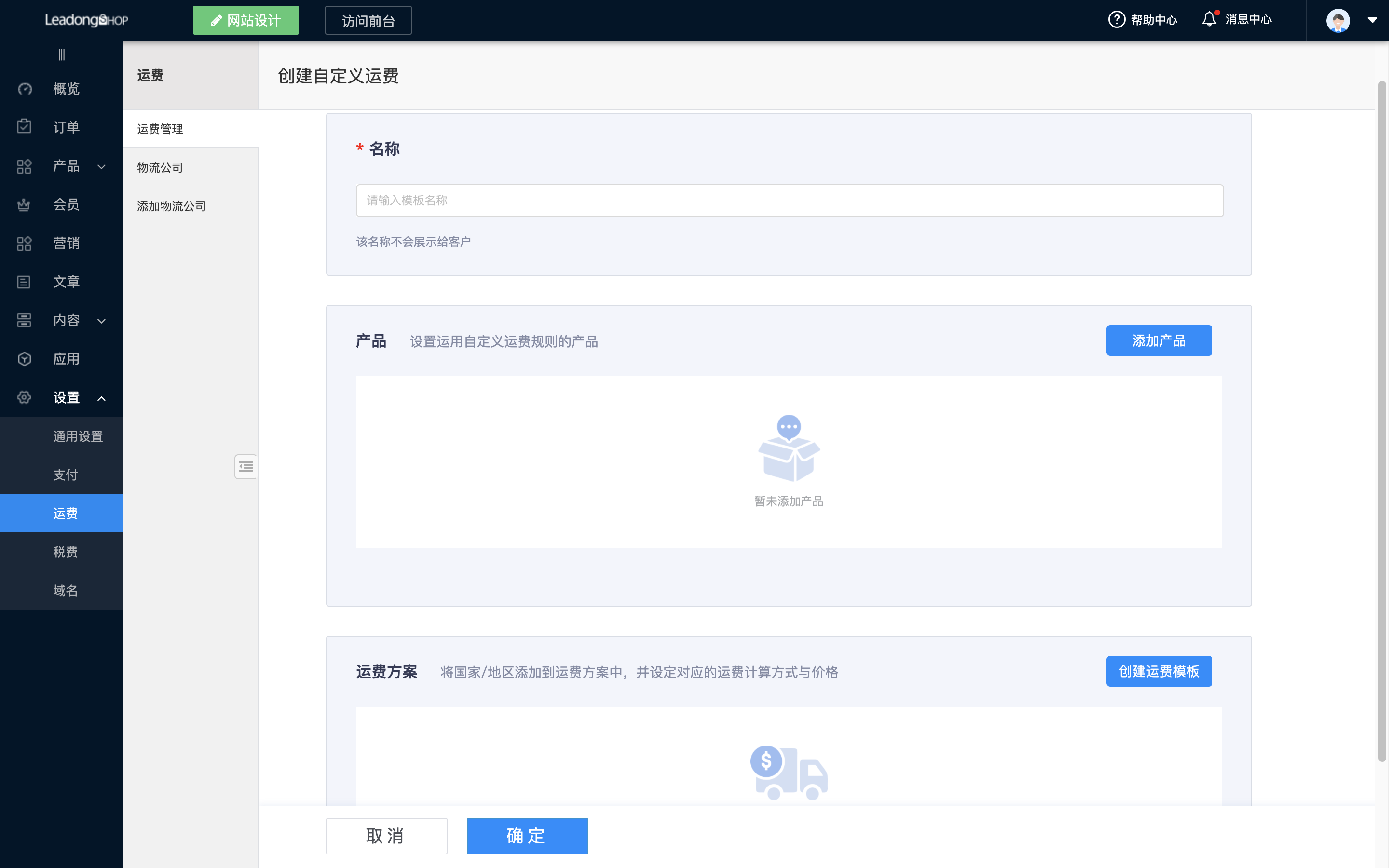
Task: Expand the 内容 sidebar menu
Action: [x=102, y=321]
